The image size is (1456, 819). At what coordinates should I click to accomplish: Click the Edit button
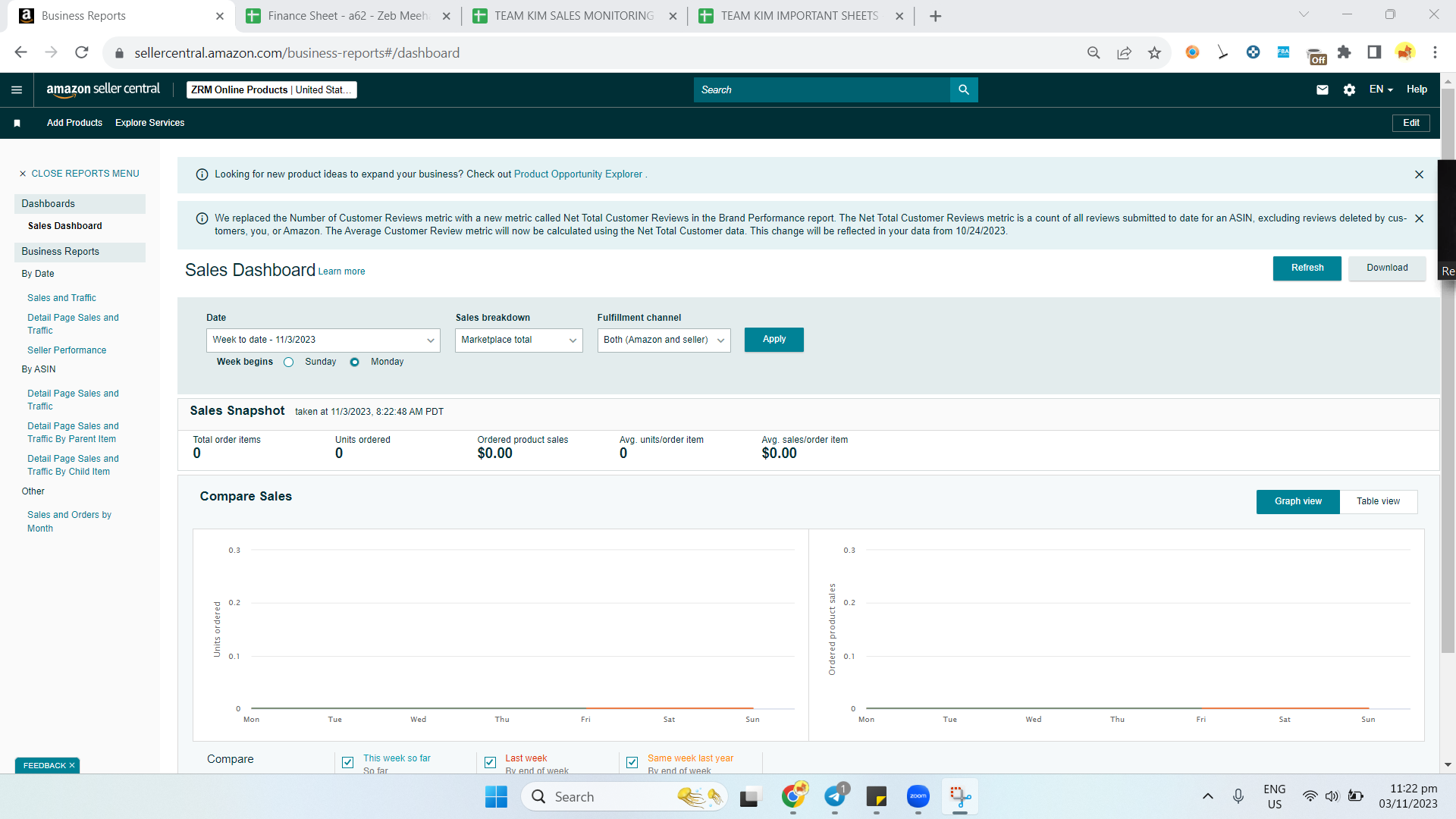point(1410,123)
